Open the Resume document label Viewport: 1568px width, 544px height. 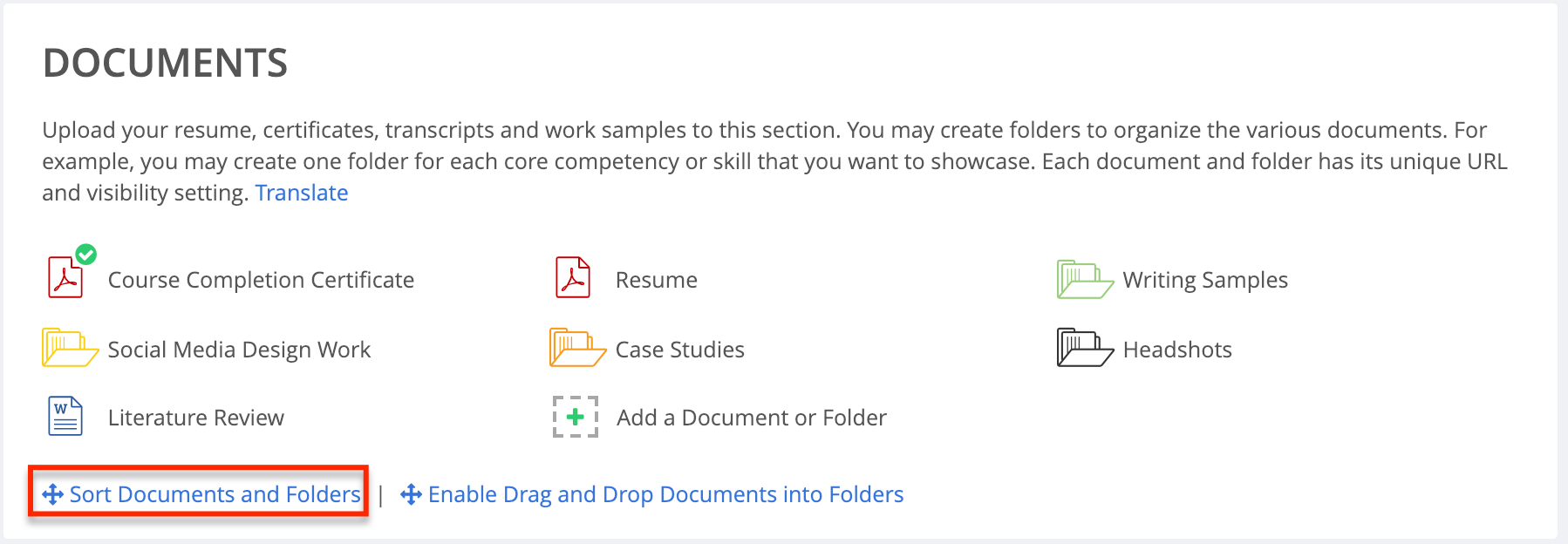click(x=657, y=280)
